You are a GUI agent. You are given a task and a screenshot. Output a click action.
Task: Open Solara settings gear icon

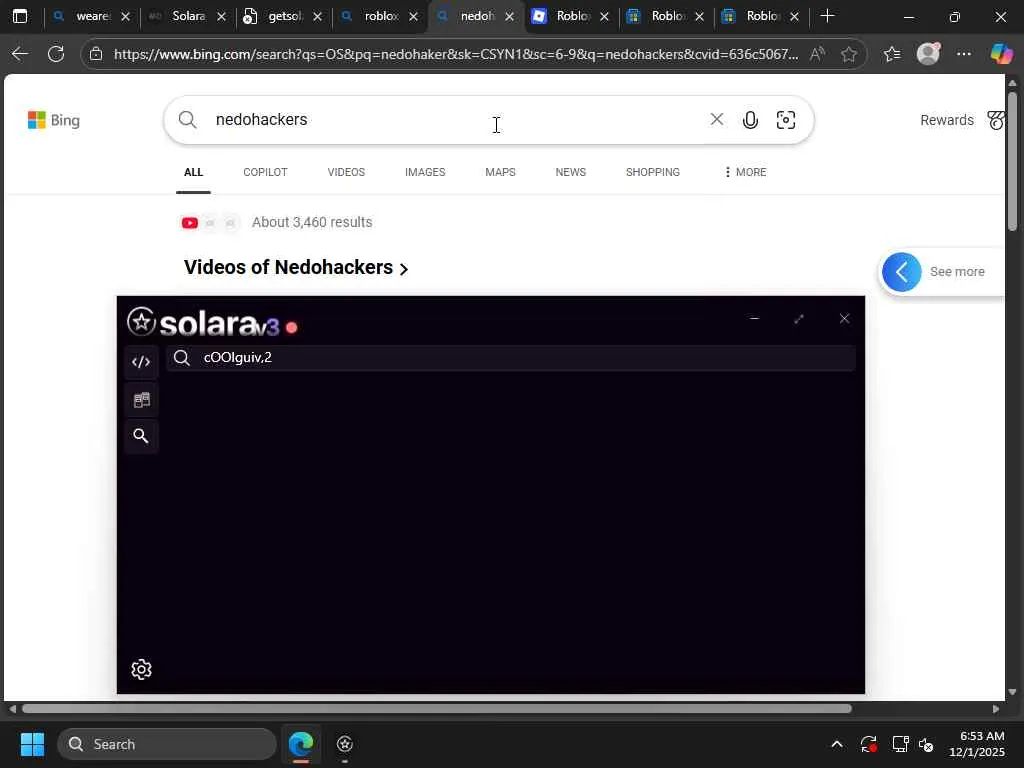[141, 669]
